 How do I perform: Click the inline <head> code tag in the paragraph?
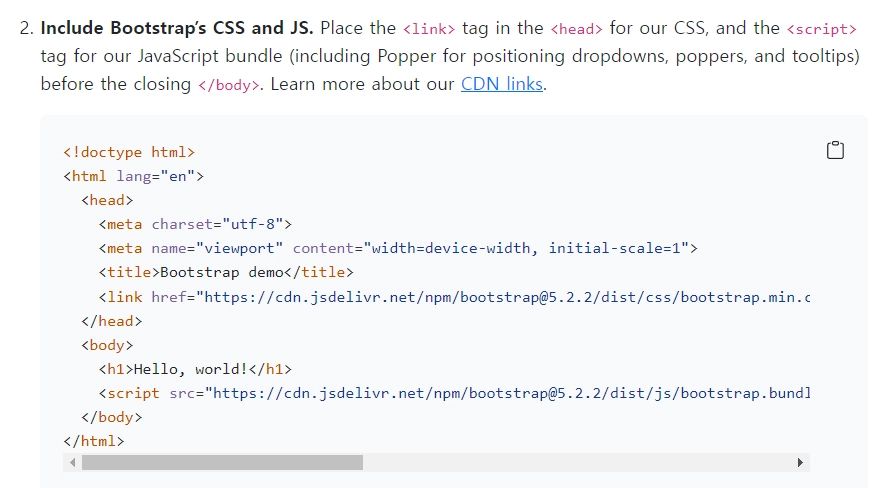(576, 29)
